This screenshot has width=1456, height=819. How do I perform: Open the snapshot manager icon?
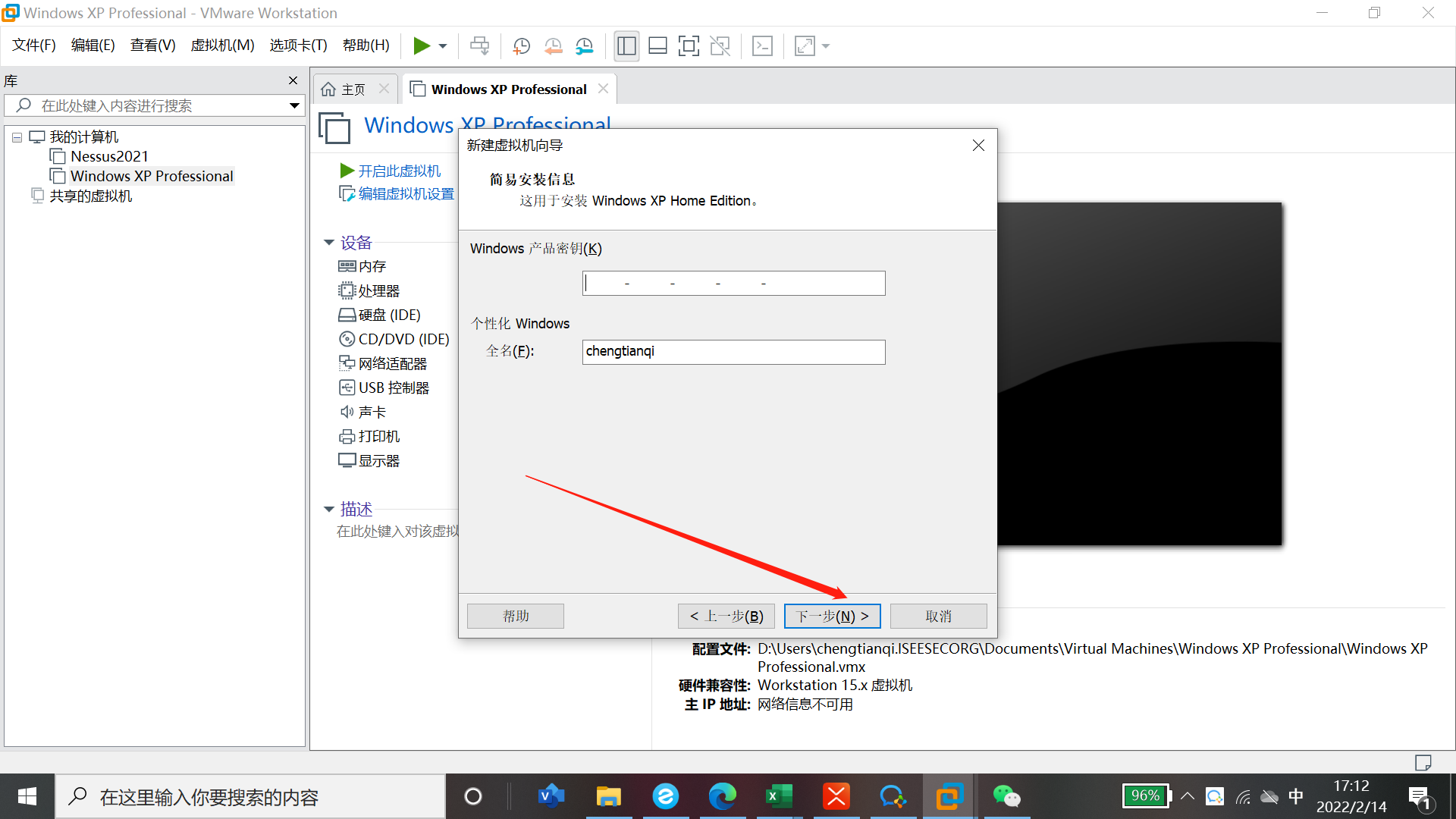585,46
